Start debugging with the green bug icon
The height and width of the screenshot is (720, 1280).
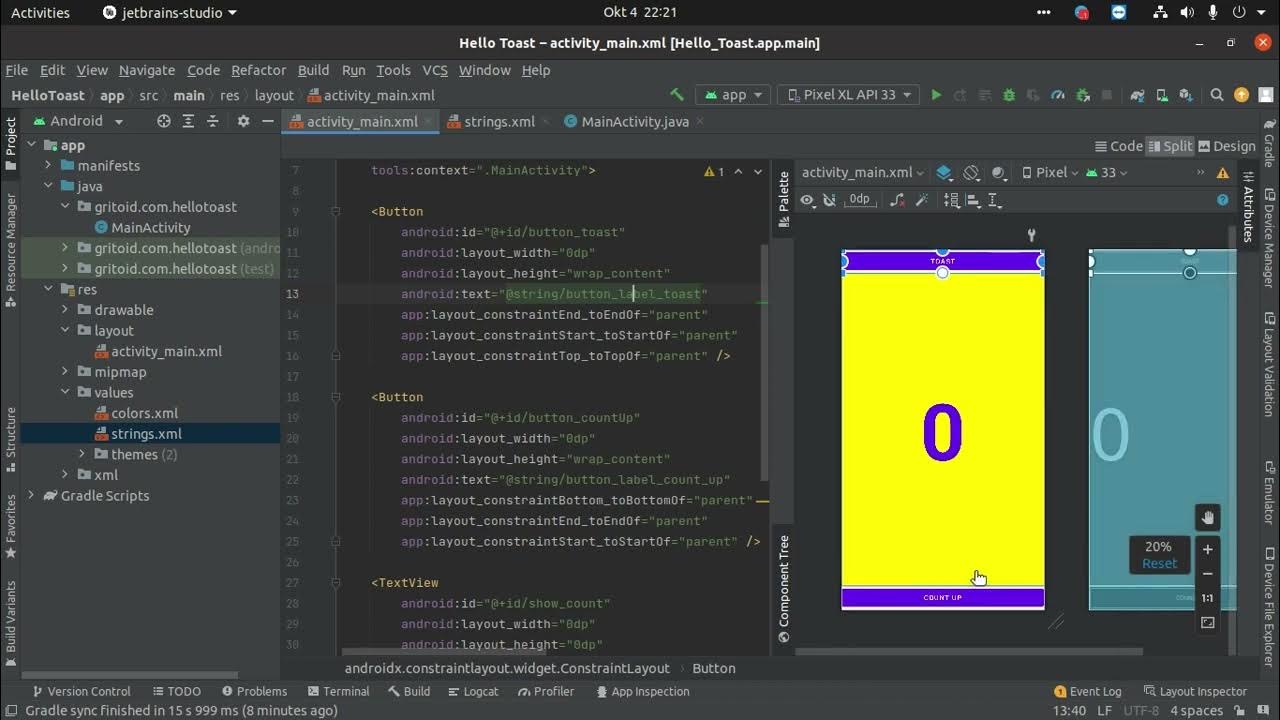point(1009,95)
